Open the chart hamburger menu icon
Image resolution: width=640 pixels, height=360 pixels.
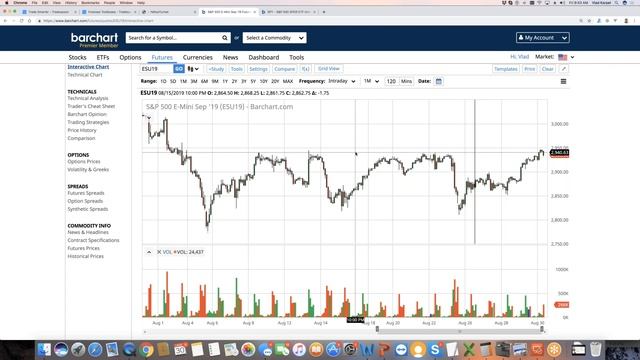563,81
